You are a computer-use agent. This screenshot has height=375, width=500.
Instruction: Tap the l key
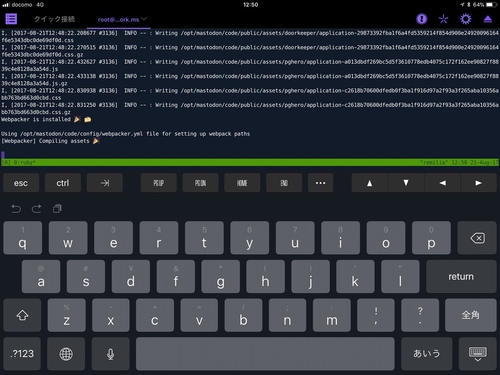pos(400,277)
